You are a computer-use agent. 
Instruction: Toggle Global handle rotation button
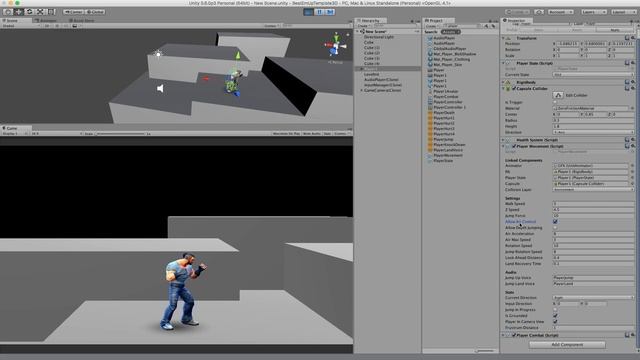(95, 12)
